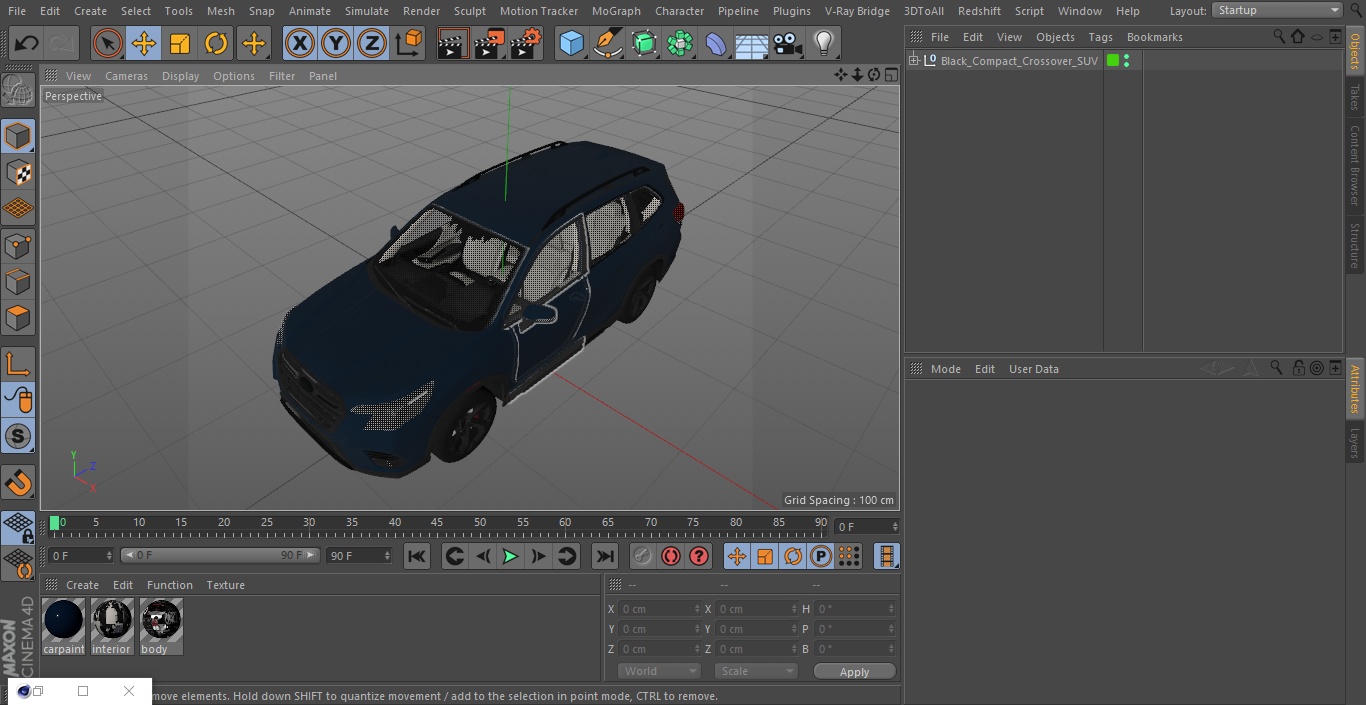Toggle green layer square of SUV object

[1113, 61]
